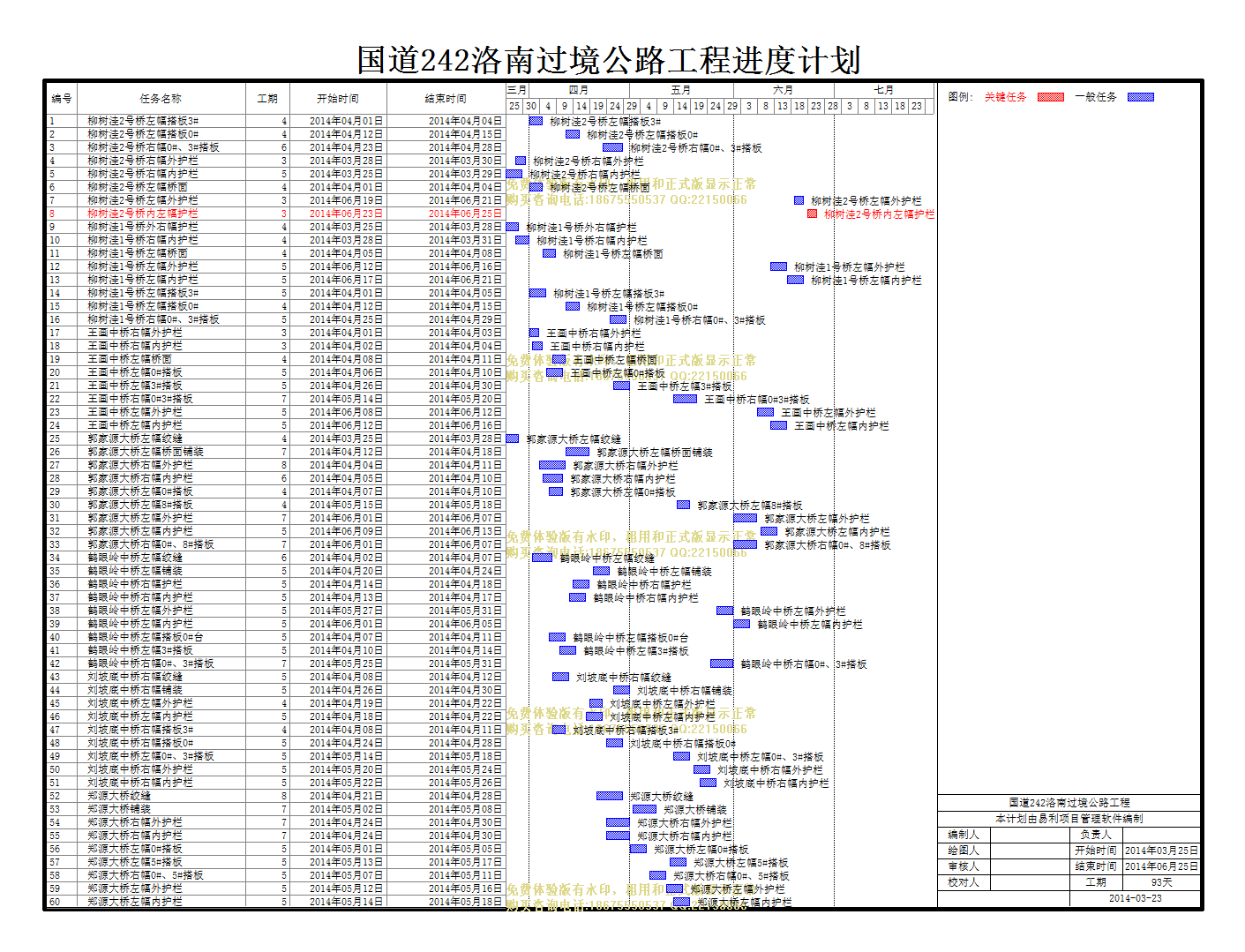Select the Gantt bar for 柳树洼1号桥左幅内护栏

coord(795,280)
